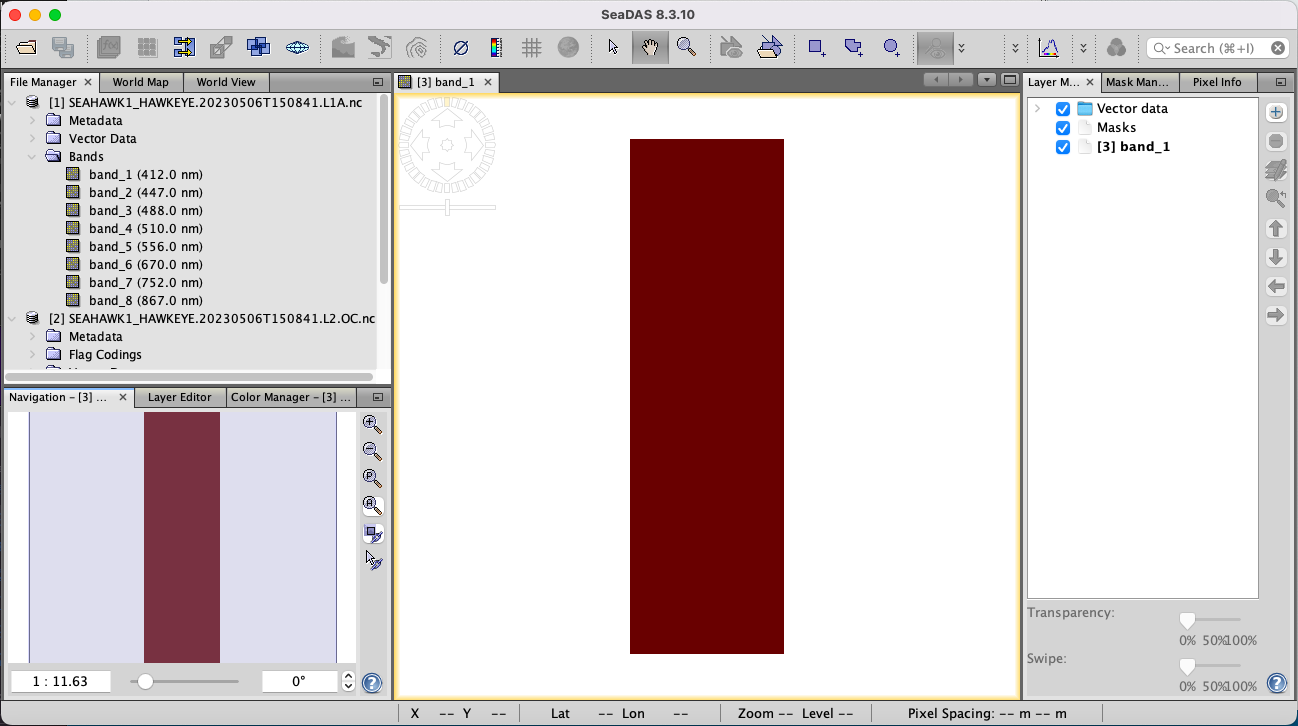
Task: Expand Metadata under the L1A product
Action: (32, 120)
